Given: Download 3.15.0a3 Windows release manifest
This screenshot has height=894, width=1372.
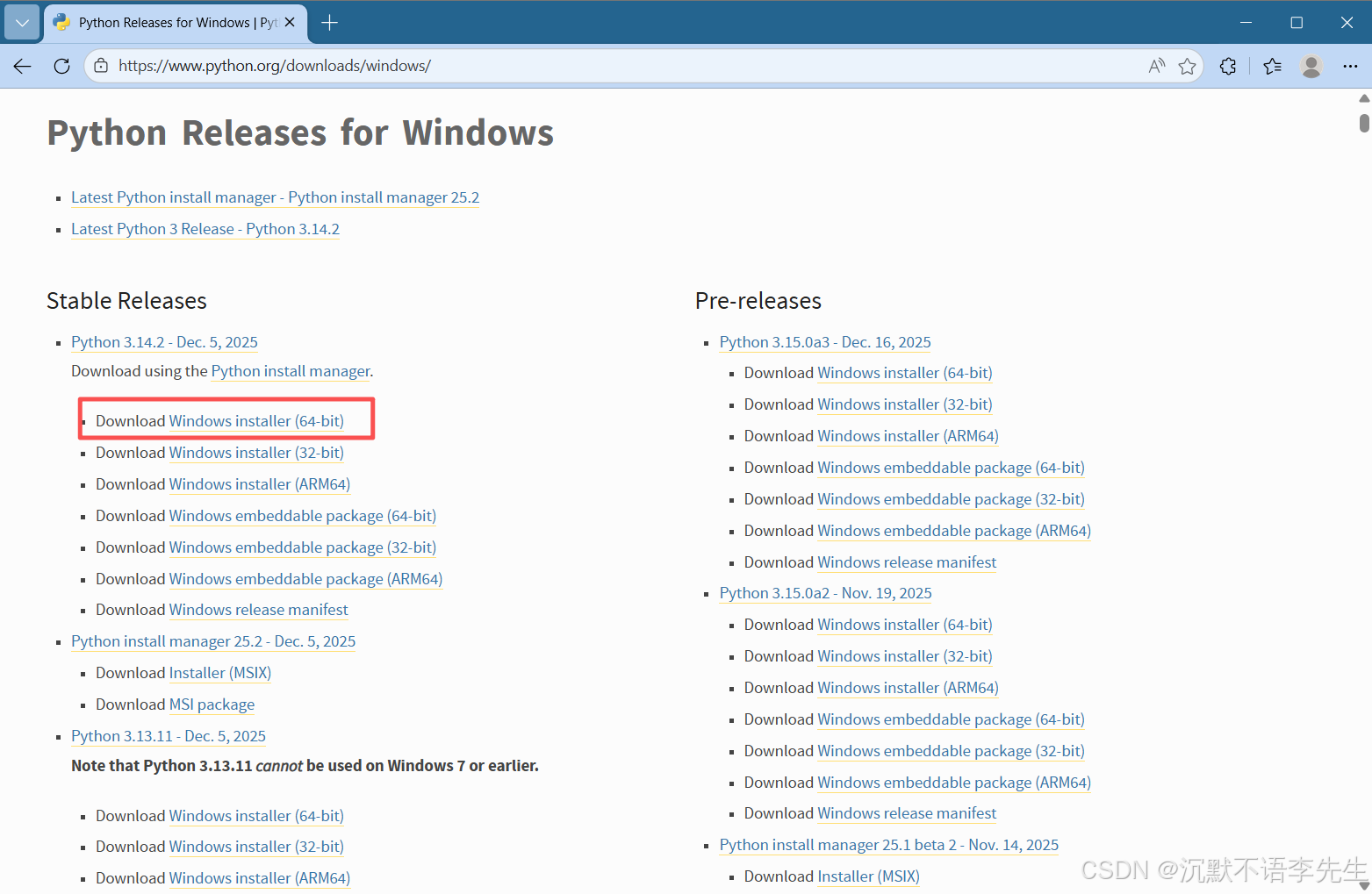Looking at the screenshot, I should [907, 562].
